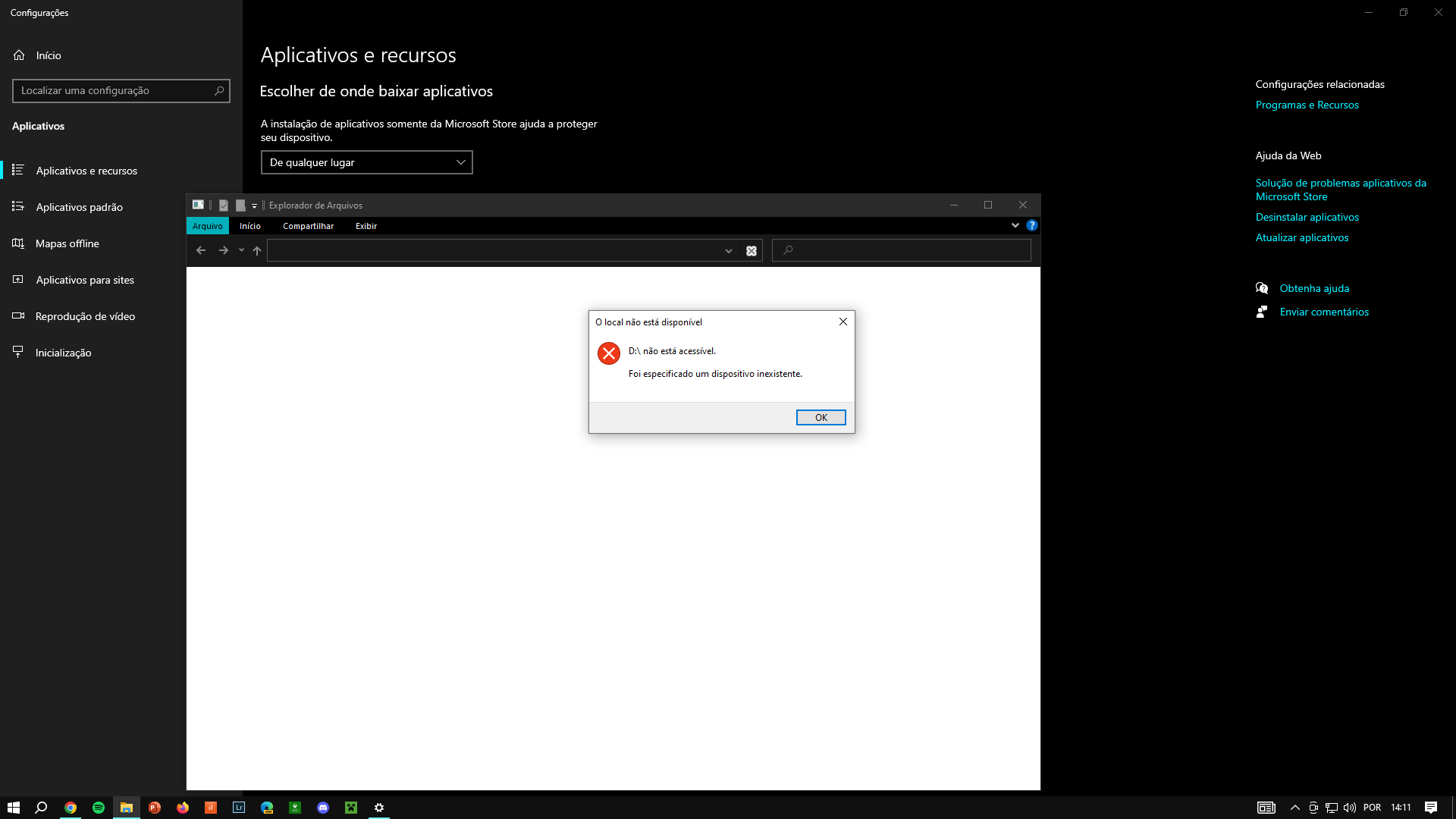Open Spotify from taskbar
This screenshot has width=1456, height=819.
99,808
